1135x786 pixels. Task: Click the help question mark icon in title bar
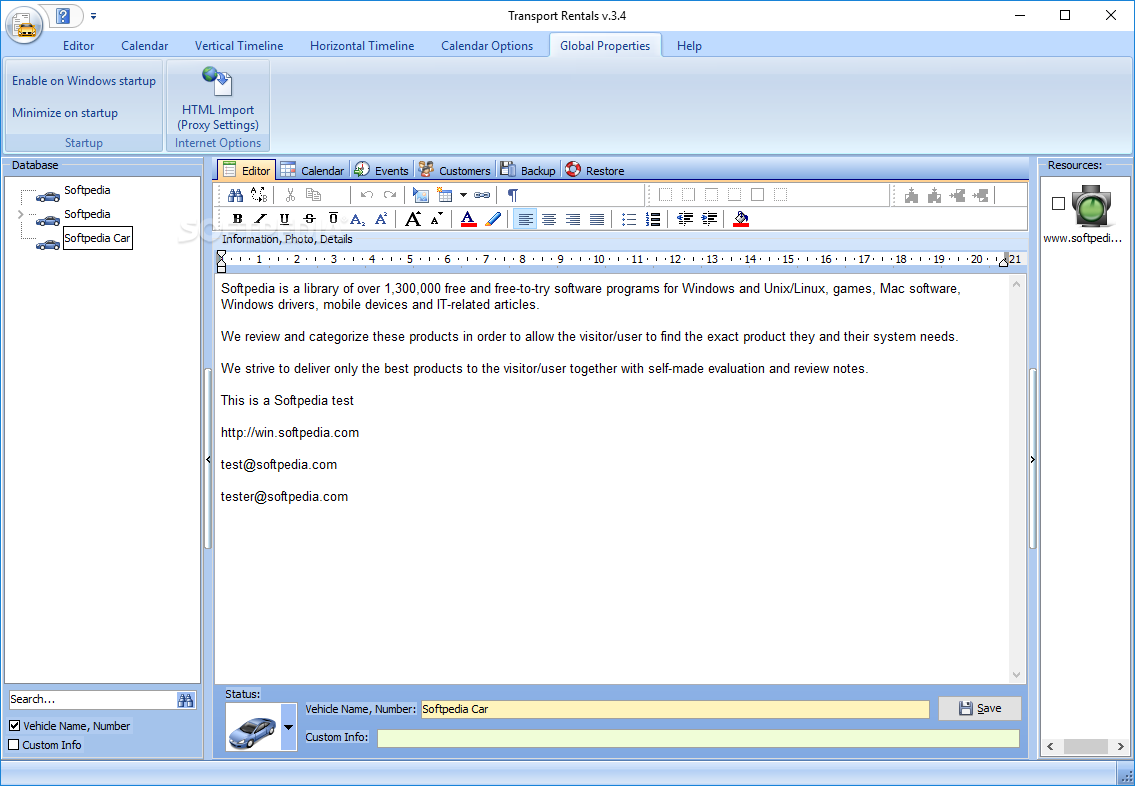[x=63, y=15]
